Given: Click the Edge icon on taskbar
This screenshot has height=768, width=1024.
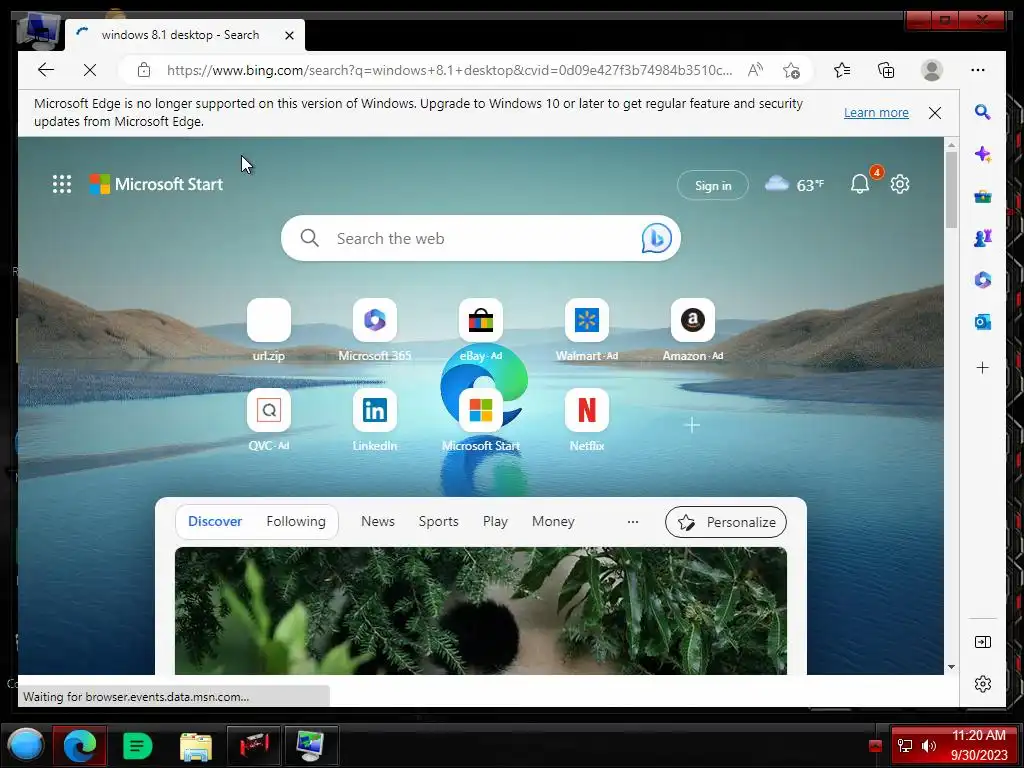Looking at the screenshot, I should [x=80, y=745].
